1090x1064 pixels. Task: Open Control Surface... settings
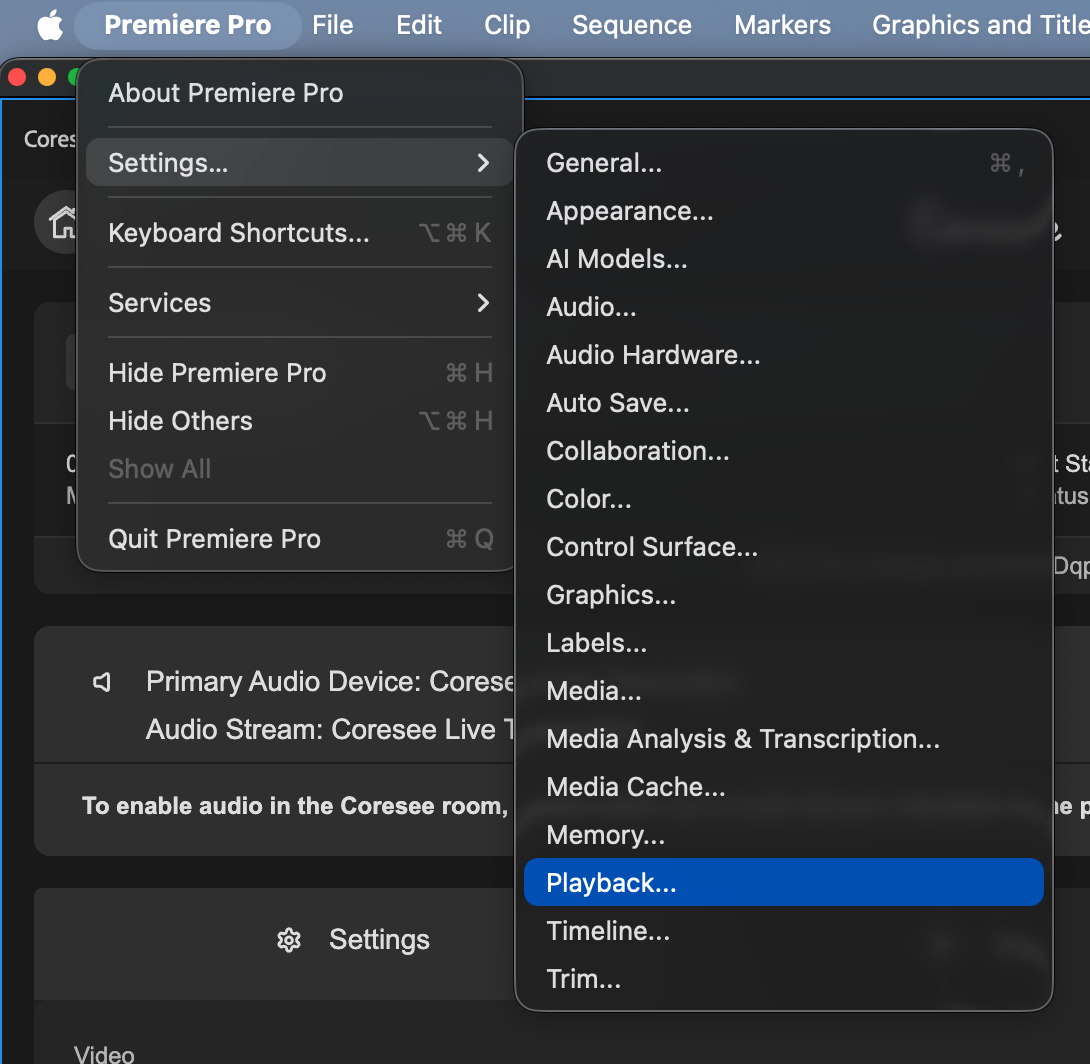(x=783, y=547)
